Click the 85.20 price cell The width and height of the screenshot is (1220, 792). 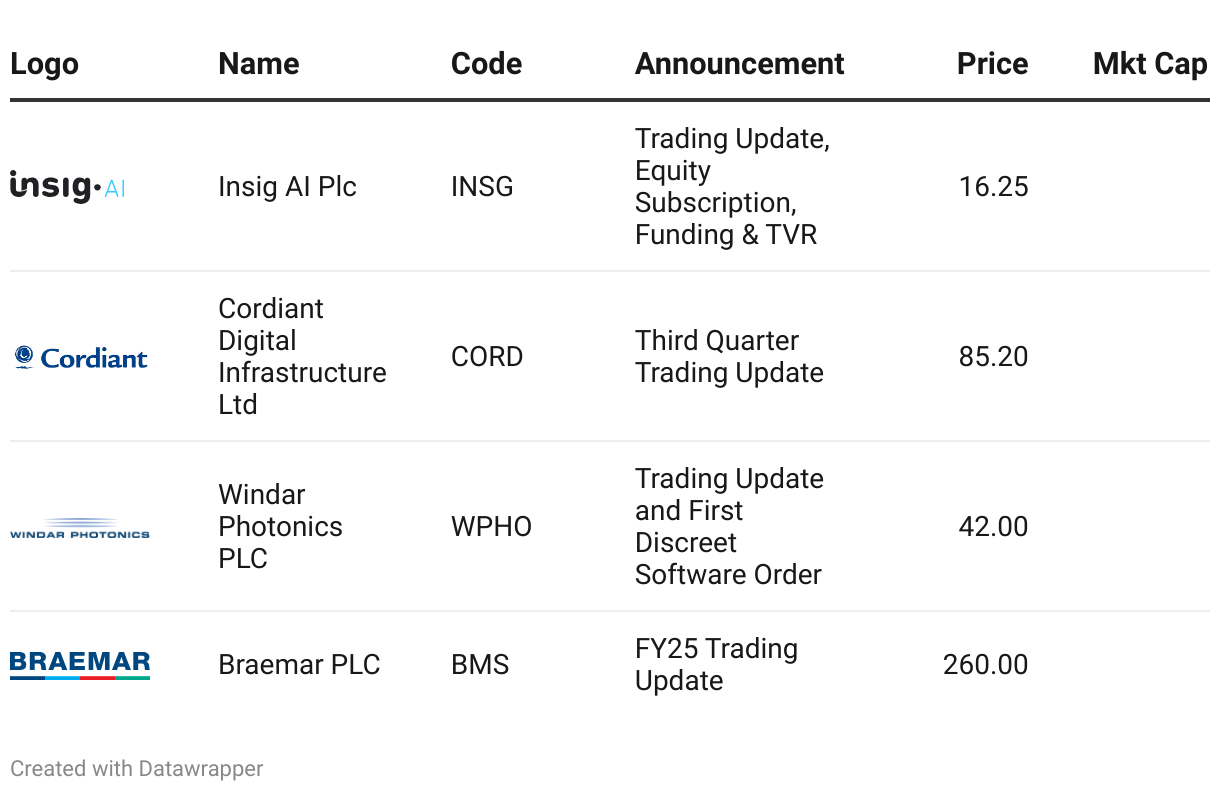point(993,357)
